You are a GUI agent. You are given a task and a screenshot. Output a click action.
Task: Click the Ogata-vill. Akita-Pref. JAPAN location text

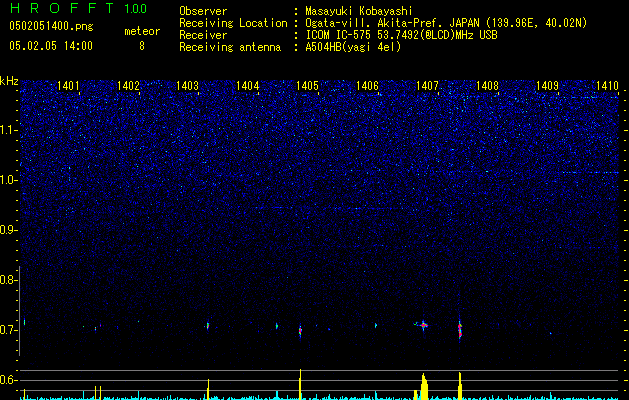[446, 23]
